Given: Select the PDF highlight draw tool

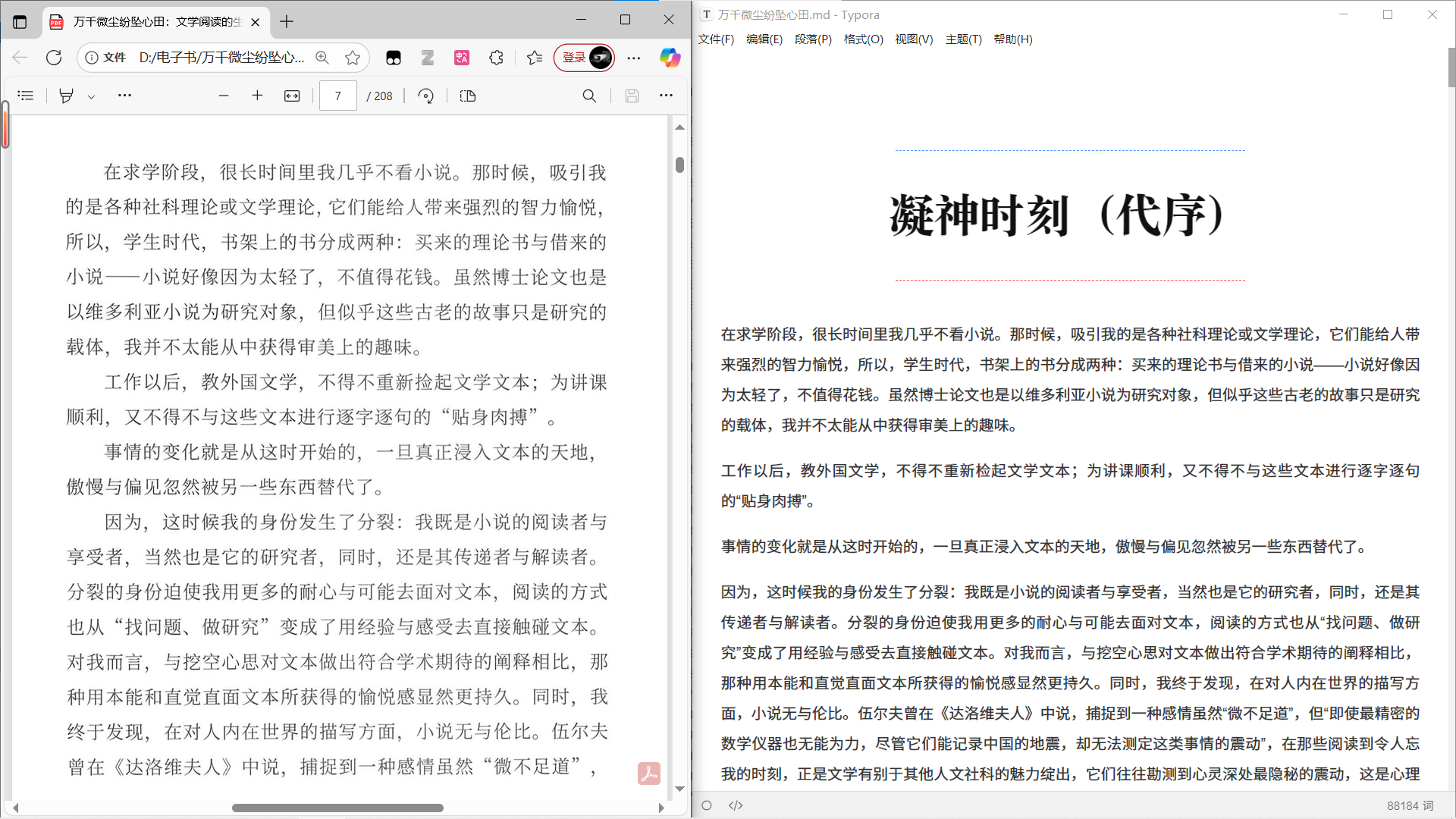Looking at the screenshot, I should click(67, 96).
